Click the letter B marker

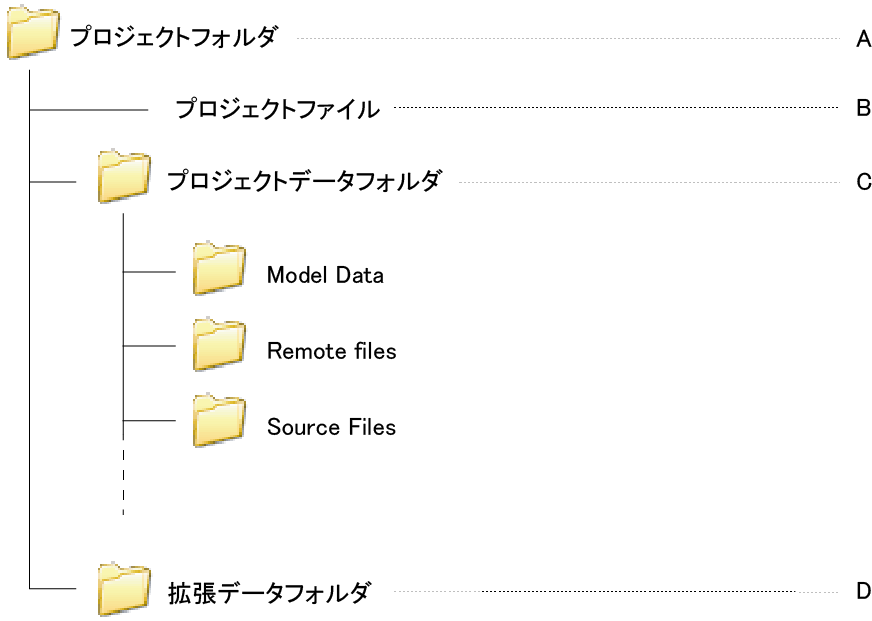(864, 109)
